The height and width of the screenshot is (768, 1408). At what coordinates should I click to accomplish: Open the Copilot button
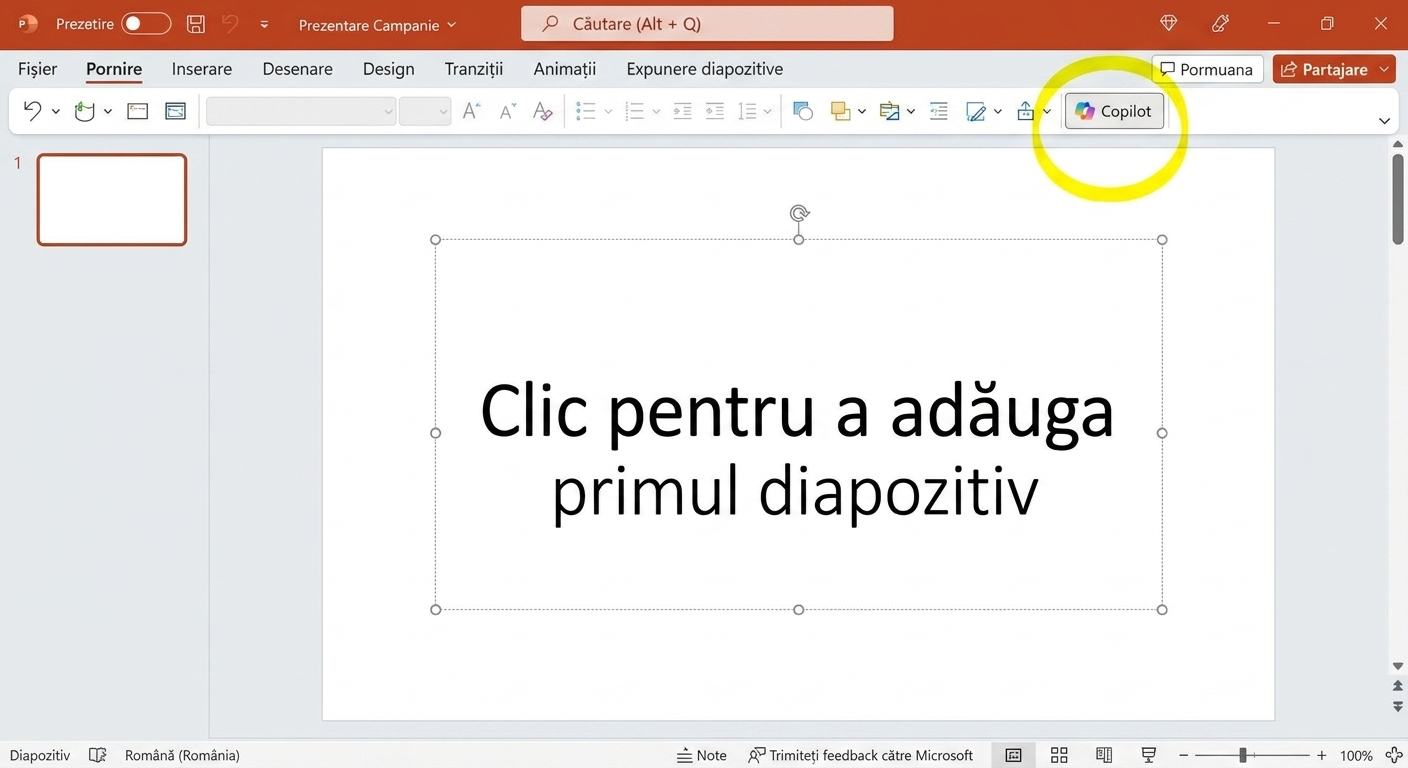click(x=1114, y=111)
